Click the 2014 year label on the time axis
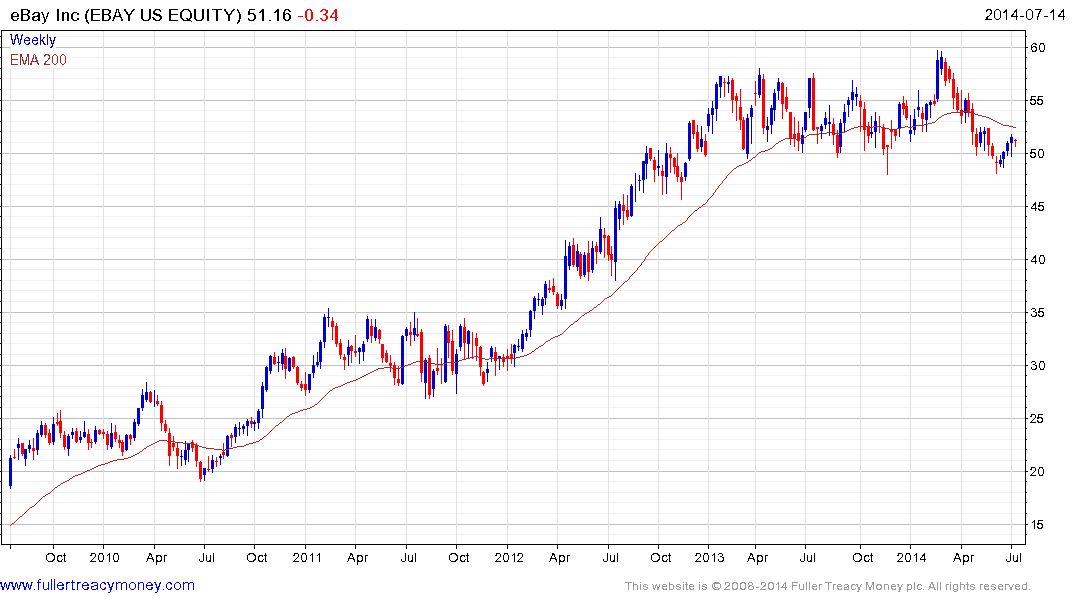The height and width of the screenshot is (600, 1075). 911,557
